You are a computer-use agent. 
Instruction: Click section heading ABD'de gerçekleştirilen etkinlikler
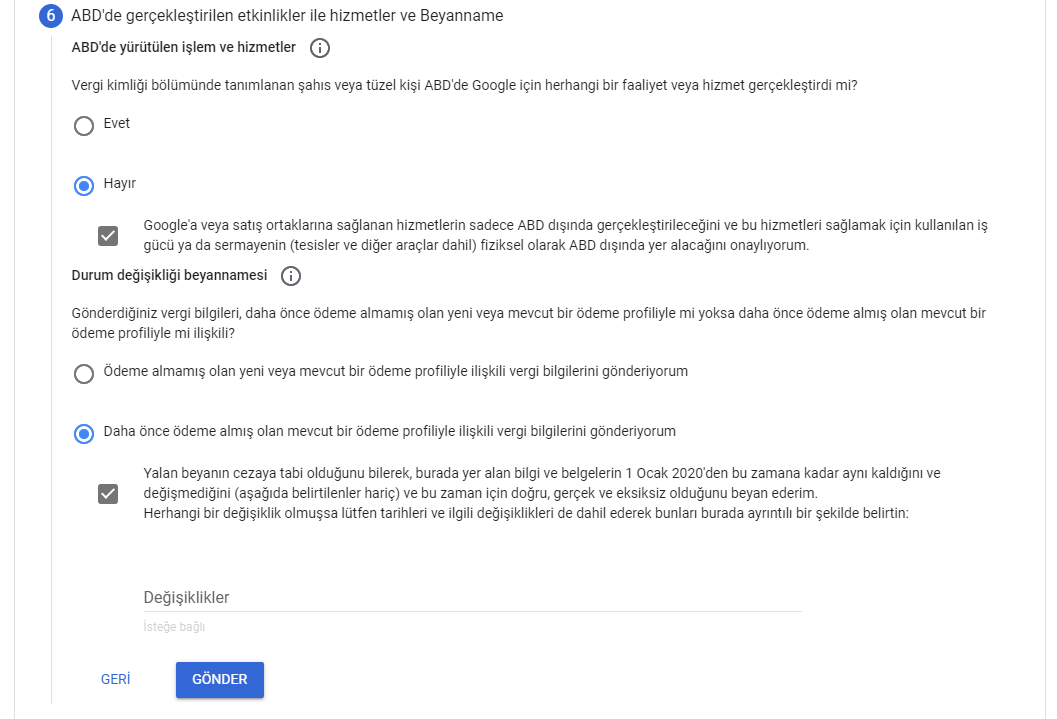tap(287, 15)
